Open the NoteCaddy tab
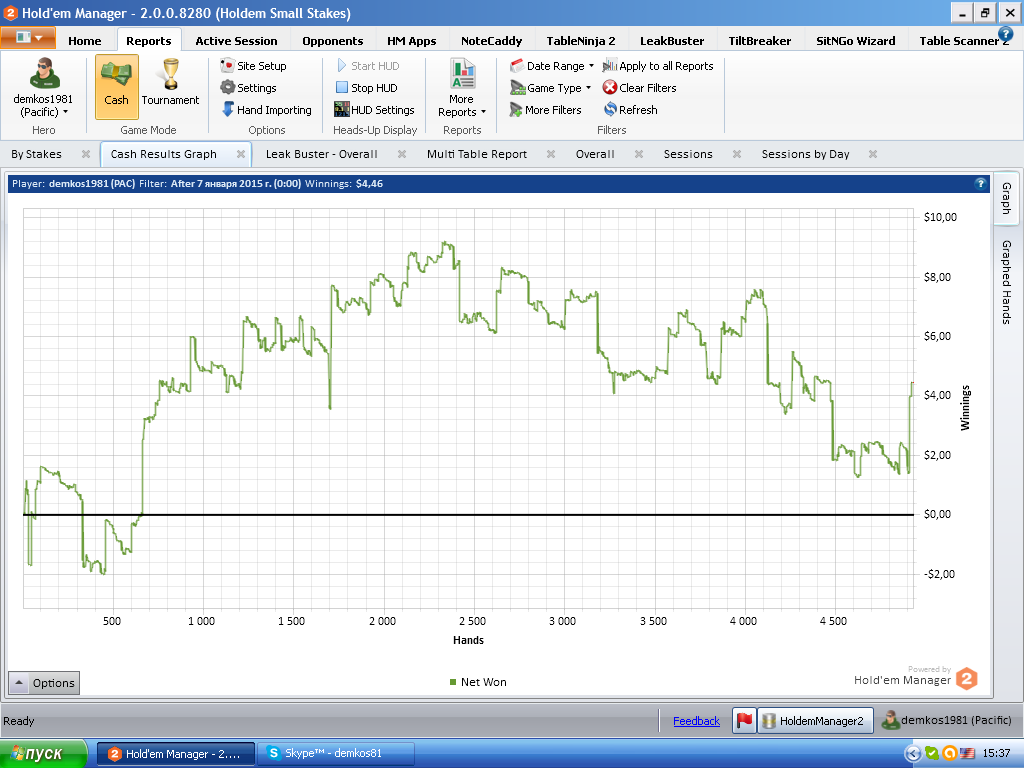The image size is (1024, 768). click(x=491, y=40)
